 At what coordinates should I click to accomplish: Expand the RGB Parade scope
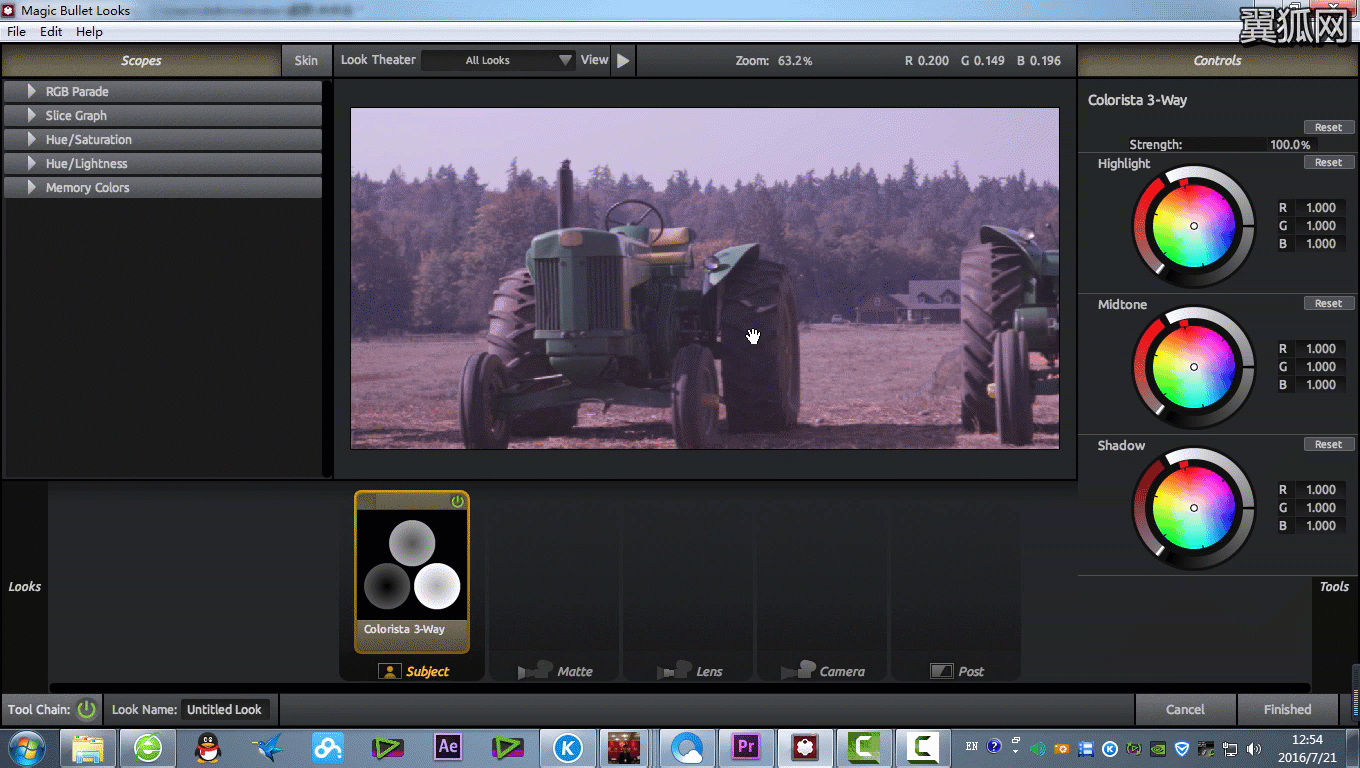tap(163, 91)
